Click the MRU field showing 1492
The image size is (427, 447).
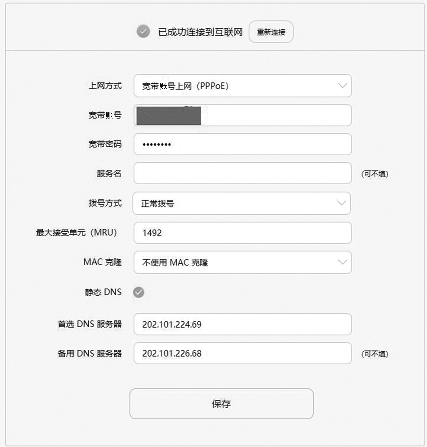pos(242,233)
